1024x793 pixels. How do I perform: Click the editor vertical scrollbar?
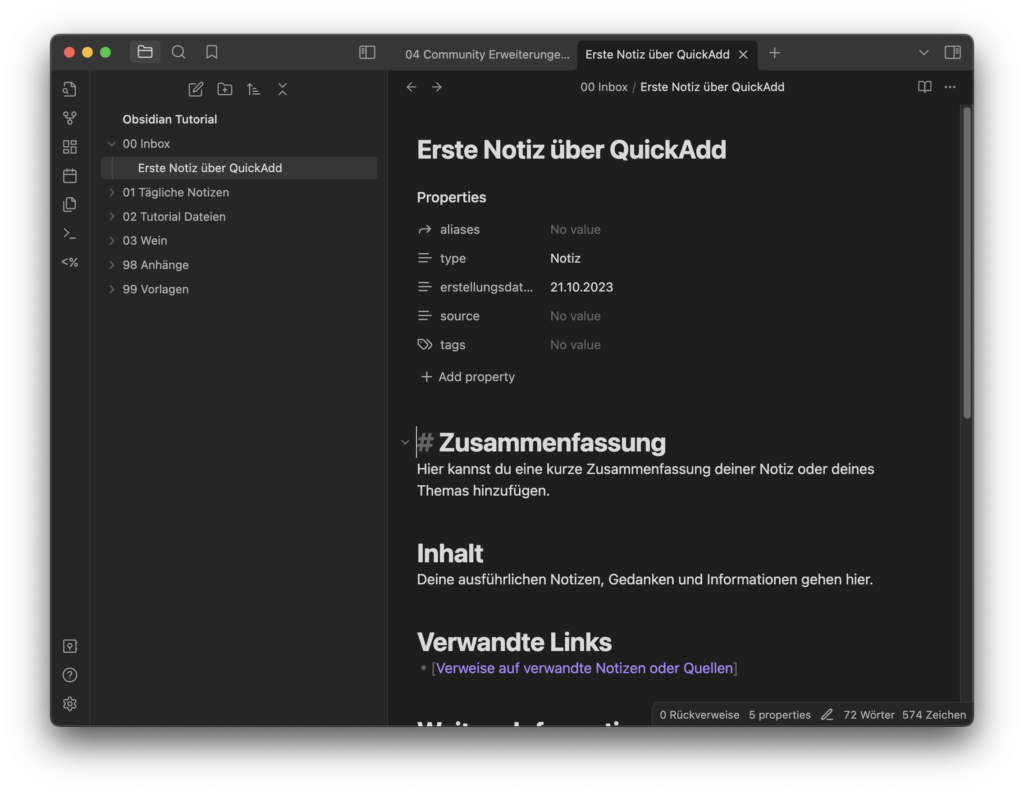pyautogui.click(x=967, y=263)
